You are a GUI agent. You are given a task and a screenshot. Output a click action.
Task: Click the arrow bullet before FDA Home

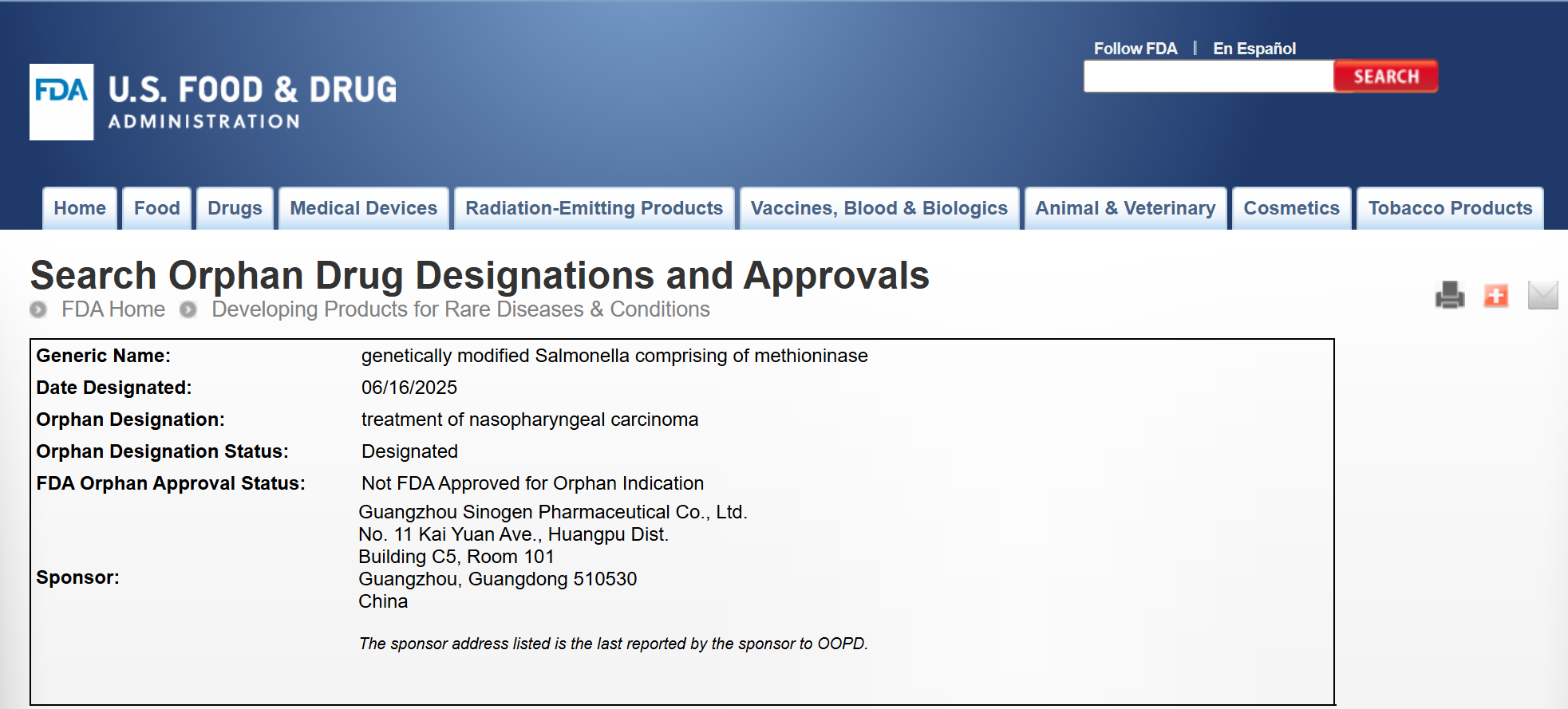(38, 309)
